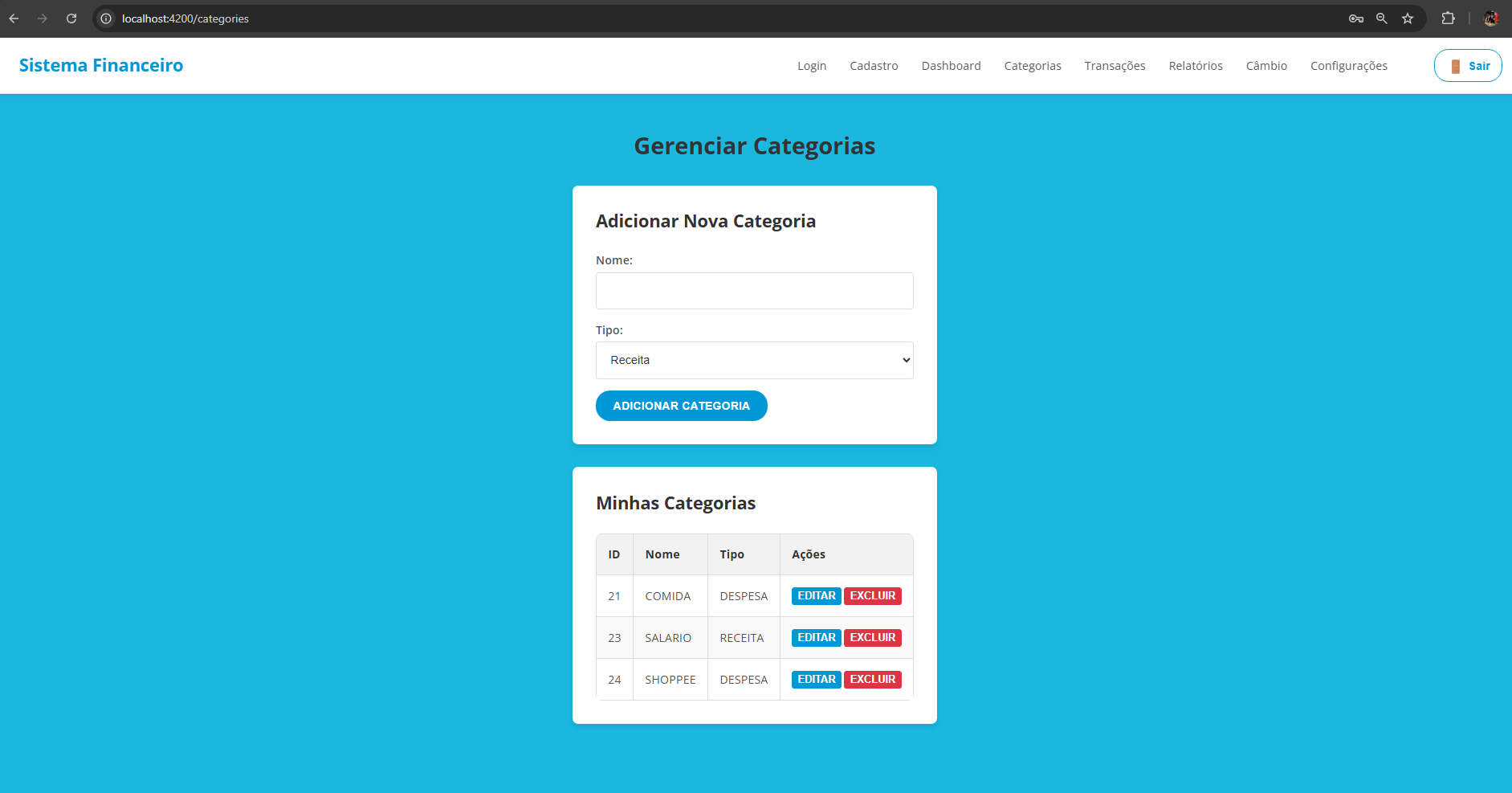
Task: Edit the SHOPPEE category
Action: pyautogui.click(x=817, y=680)
